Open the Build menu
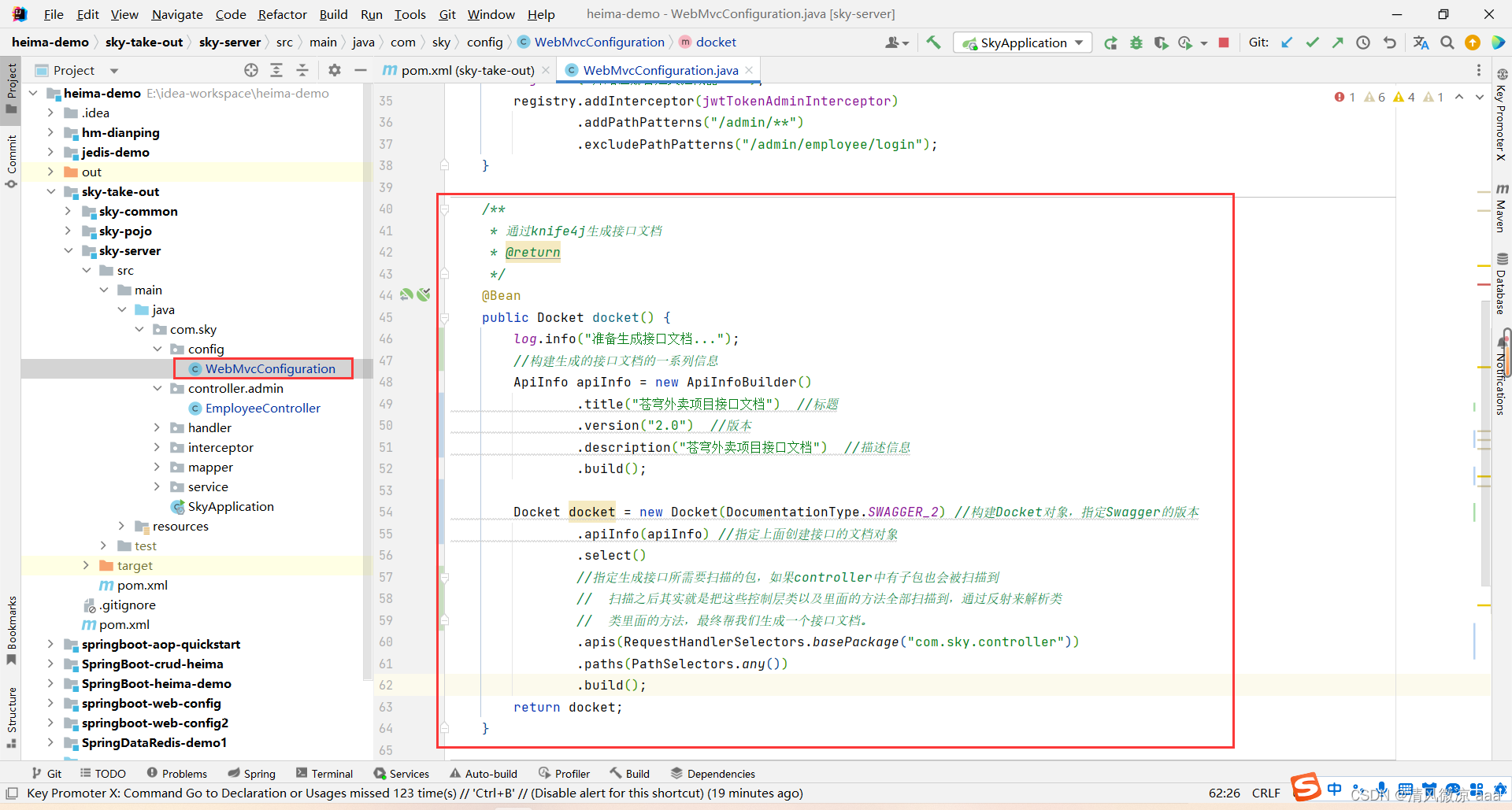The width and height of the screenshot is (1512, 810). [333, 14]
